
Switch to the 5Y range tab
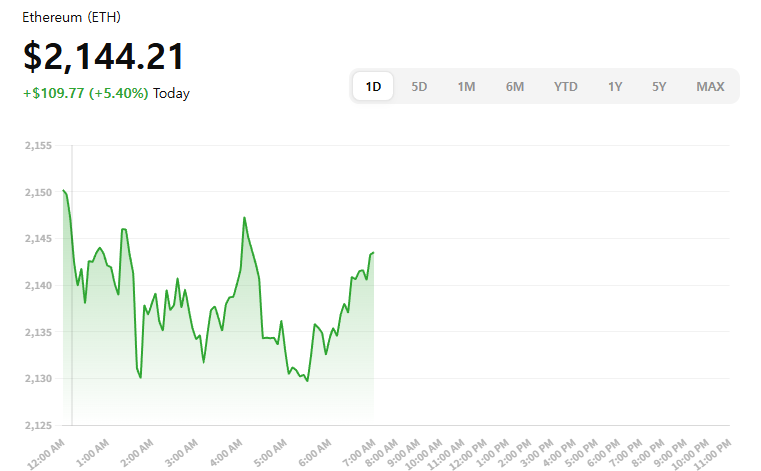[659, 86]
